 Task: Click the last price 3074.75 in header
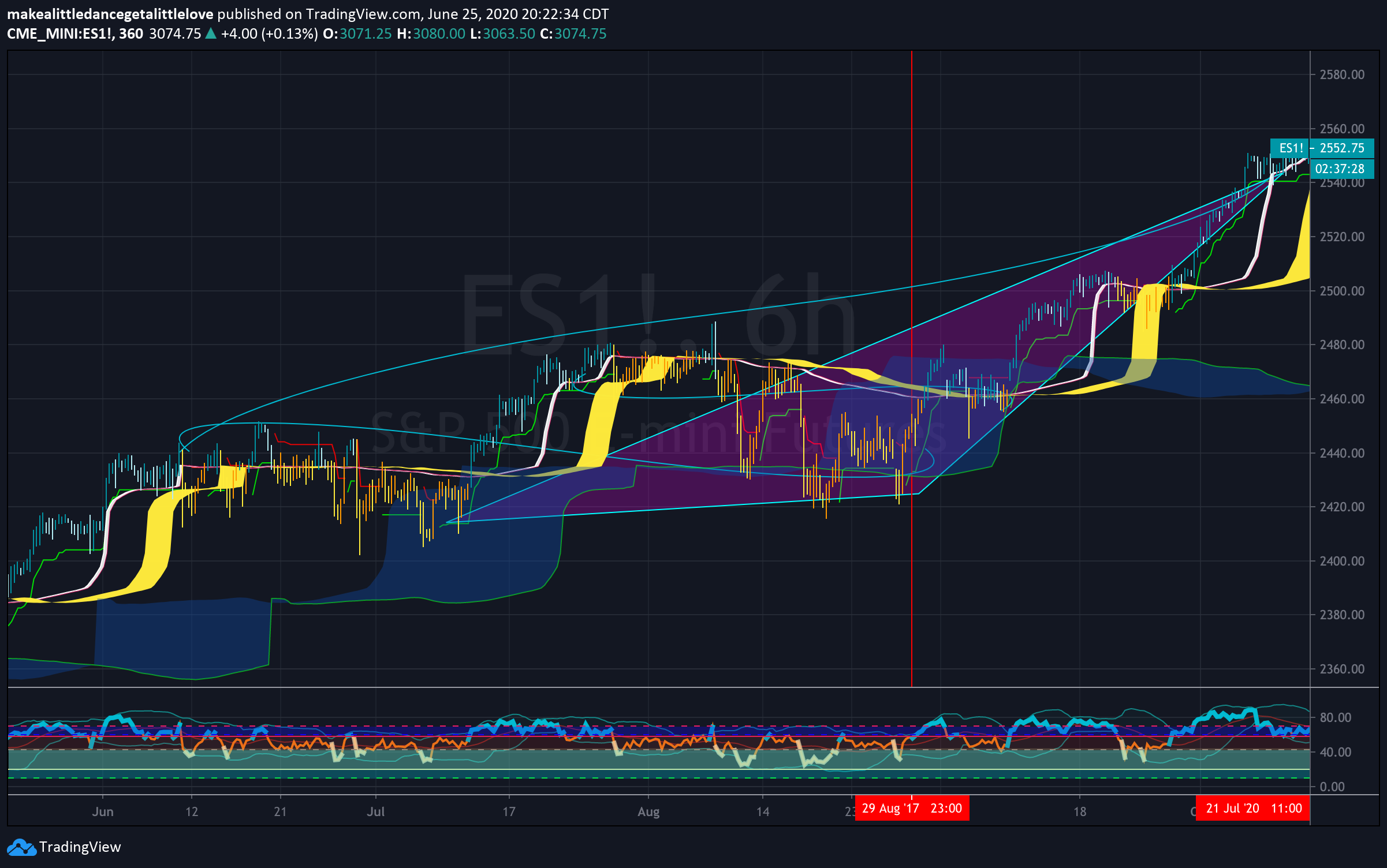coord(175,34)
